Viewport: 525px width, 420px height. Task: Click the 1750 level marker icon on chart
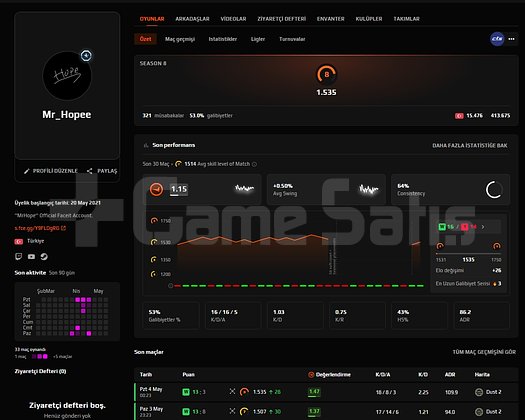coord(154,221)
